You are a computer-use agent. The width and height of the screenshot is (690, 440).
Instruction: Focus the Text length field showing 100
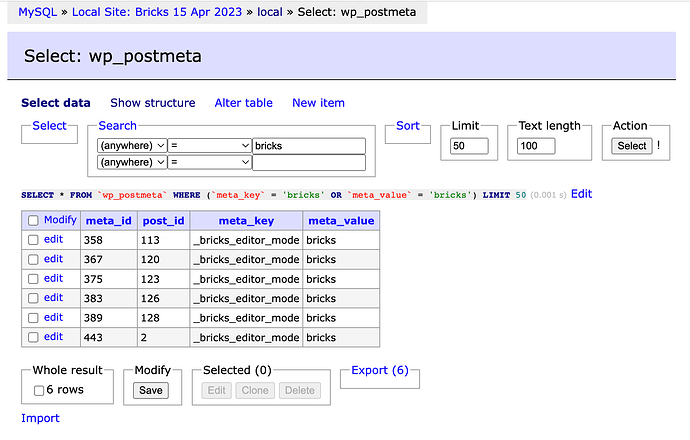(x=536, y=146)
